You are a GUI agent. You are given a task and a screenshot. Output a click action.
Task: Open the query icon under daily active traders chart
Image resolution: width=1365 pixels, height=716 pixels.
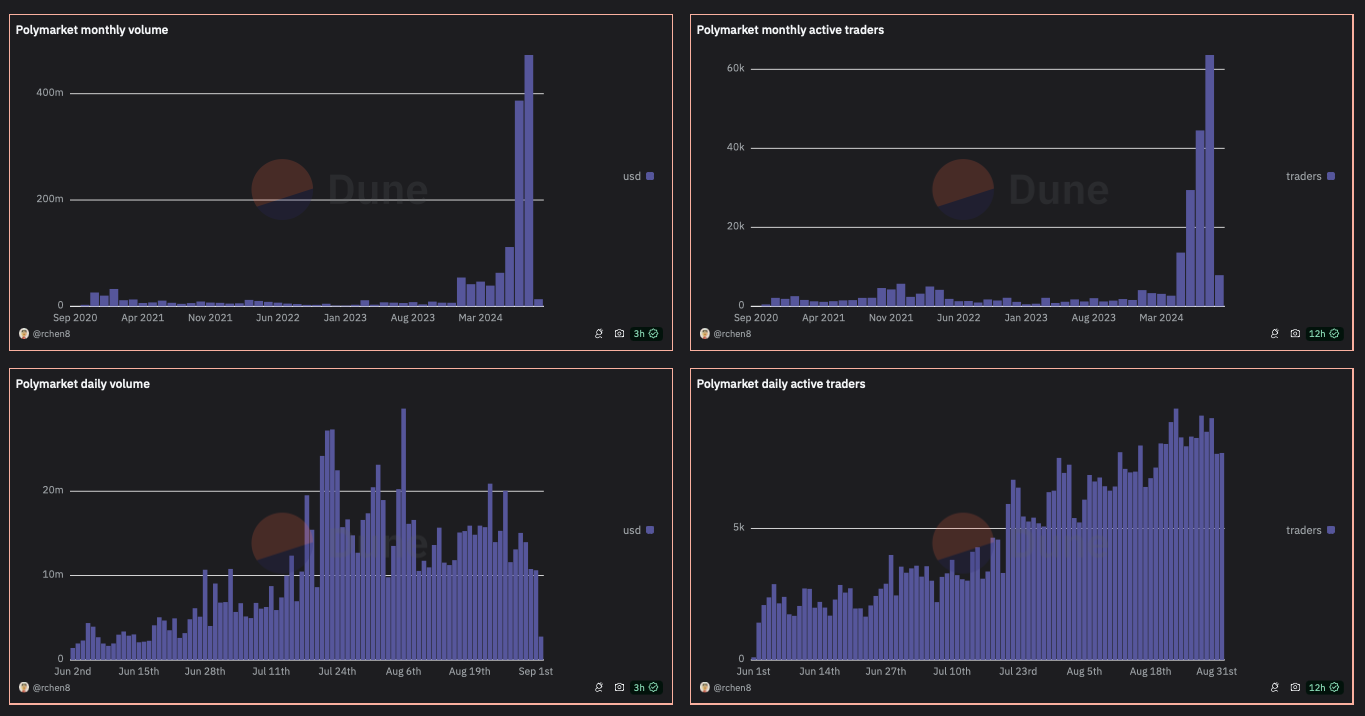coord(1274,687)
